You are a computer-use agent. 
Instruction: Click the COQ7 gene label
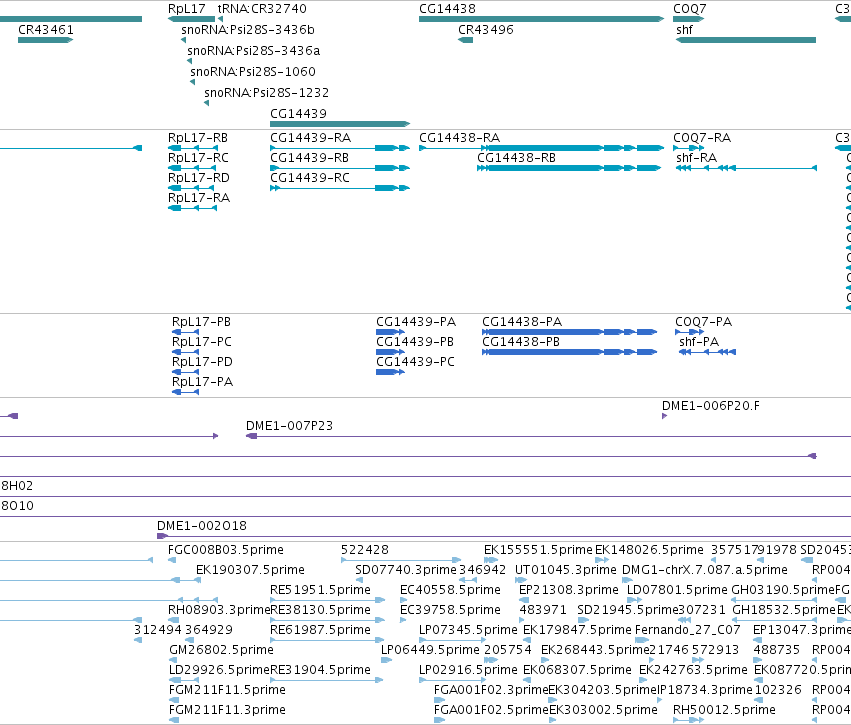(x=690, y=9)
